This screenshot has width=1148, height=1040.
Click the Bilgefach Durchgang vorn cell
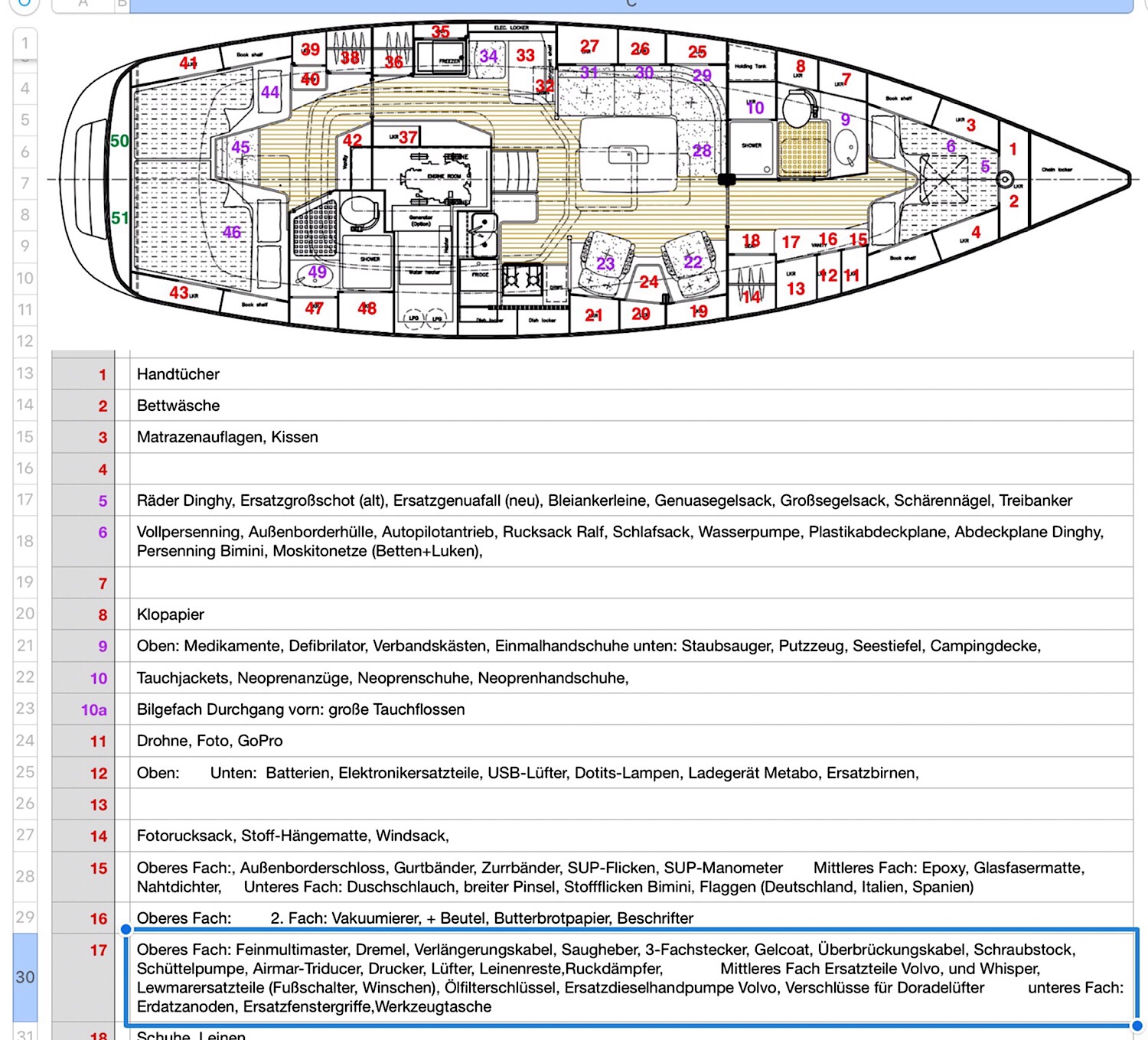[x=631, y=709]
